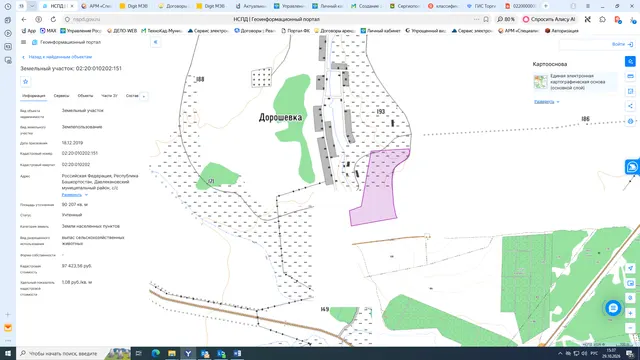The width and height of the screenshot is (640, 360).
Task: Open browser tab list dropdown arrow
Action: (x=32, y=6)
